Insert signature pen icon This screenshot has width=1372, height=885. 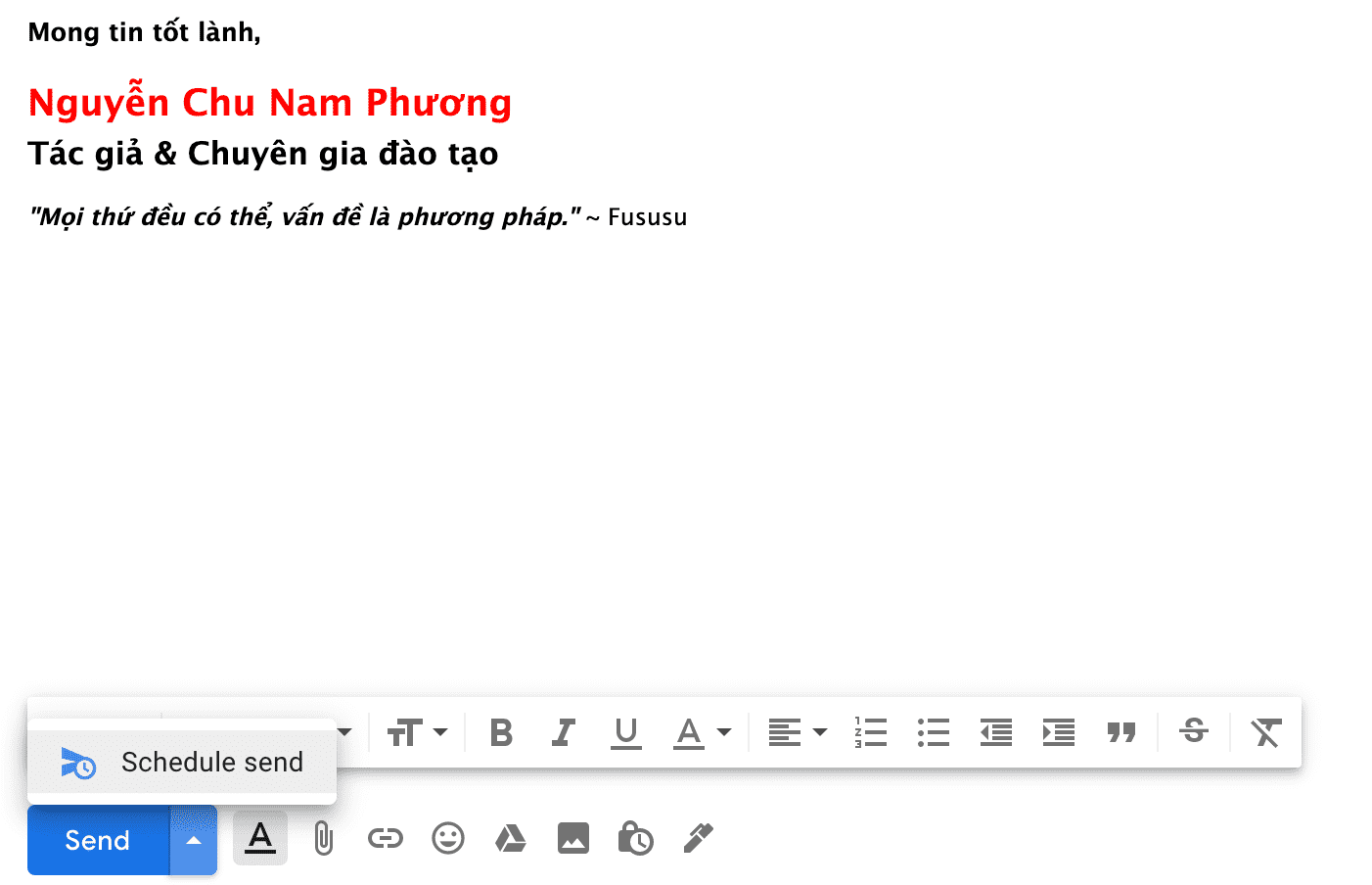[698, 838]
